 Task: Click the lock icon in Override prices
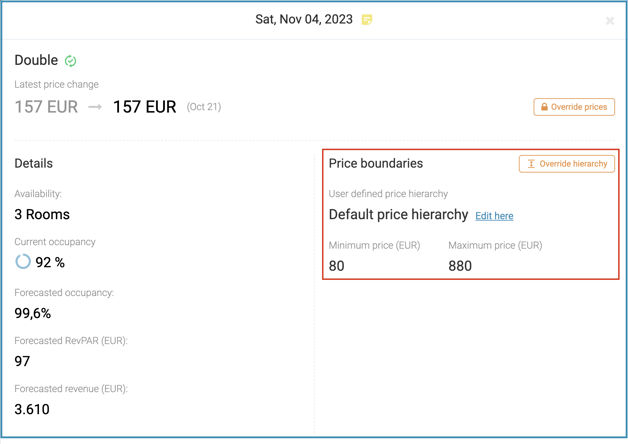coord(544,107)
